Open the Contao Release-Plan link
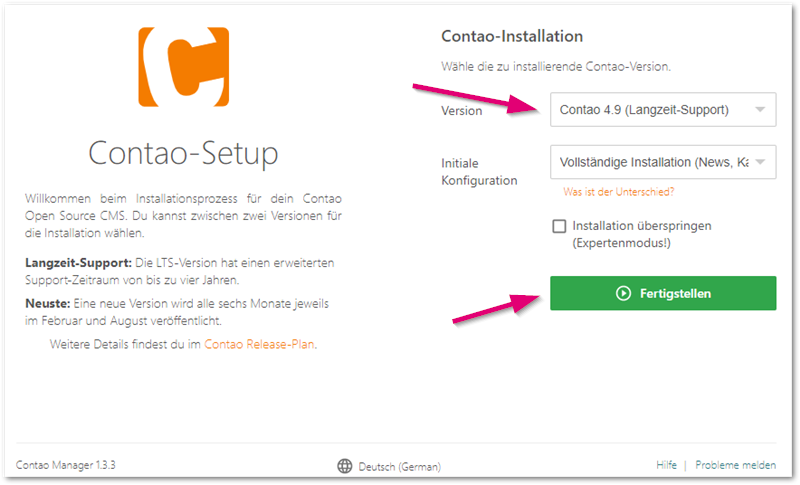 point(261,344)
